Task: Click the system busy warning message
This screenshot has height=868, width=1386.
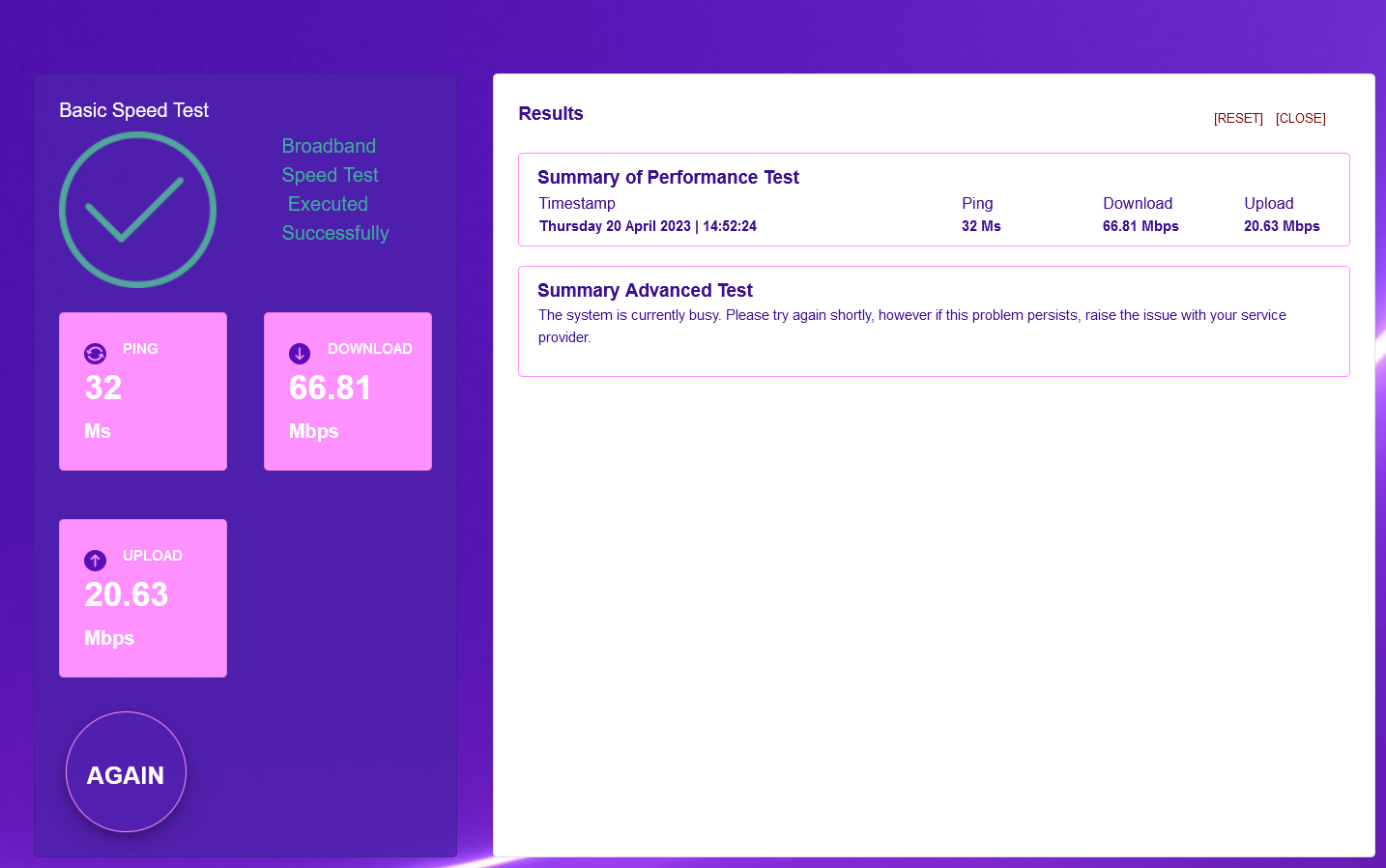Action: [x=911, y=326]
